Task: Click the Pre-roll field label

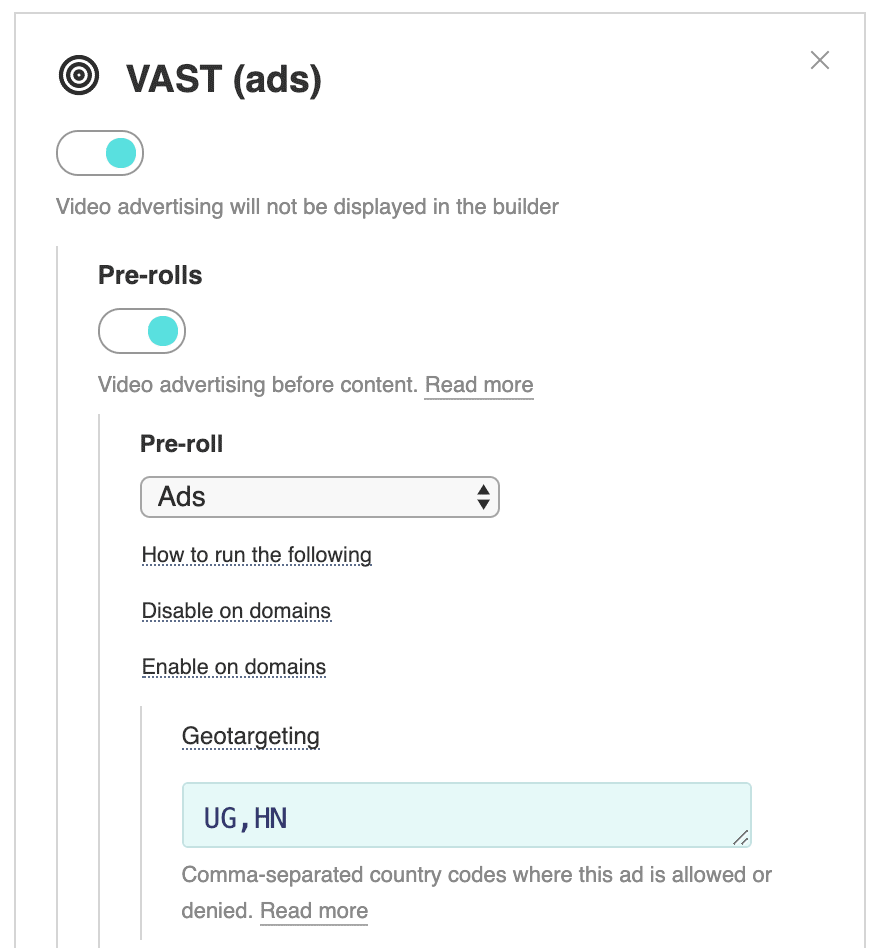Action: click(181, 444)
